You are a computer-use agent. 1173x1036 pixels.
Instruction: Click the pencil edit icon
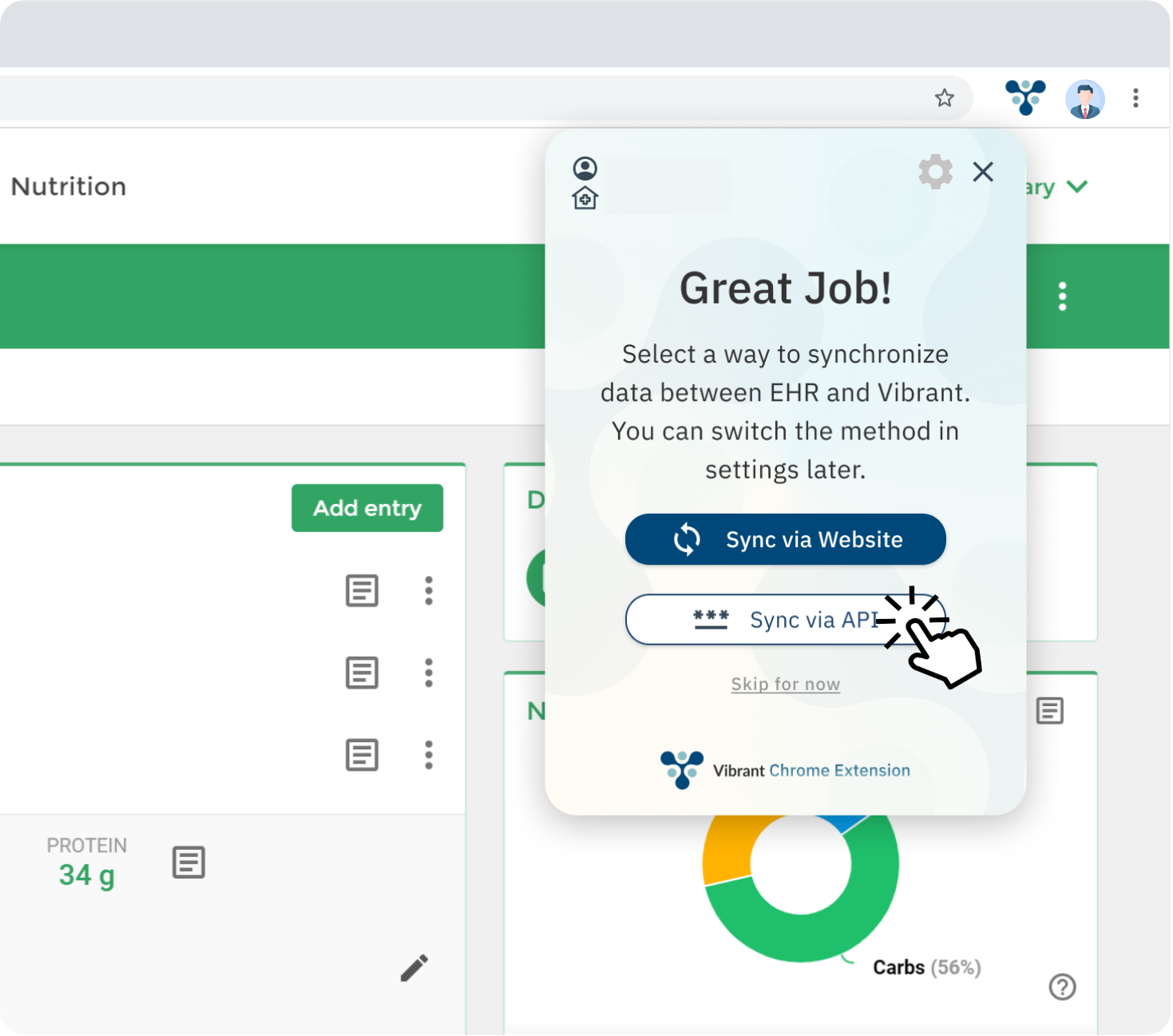(x=414, y=968)
